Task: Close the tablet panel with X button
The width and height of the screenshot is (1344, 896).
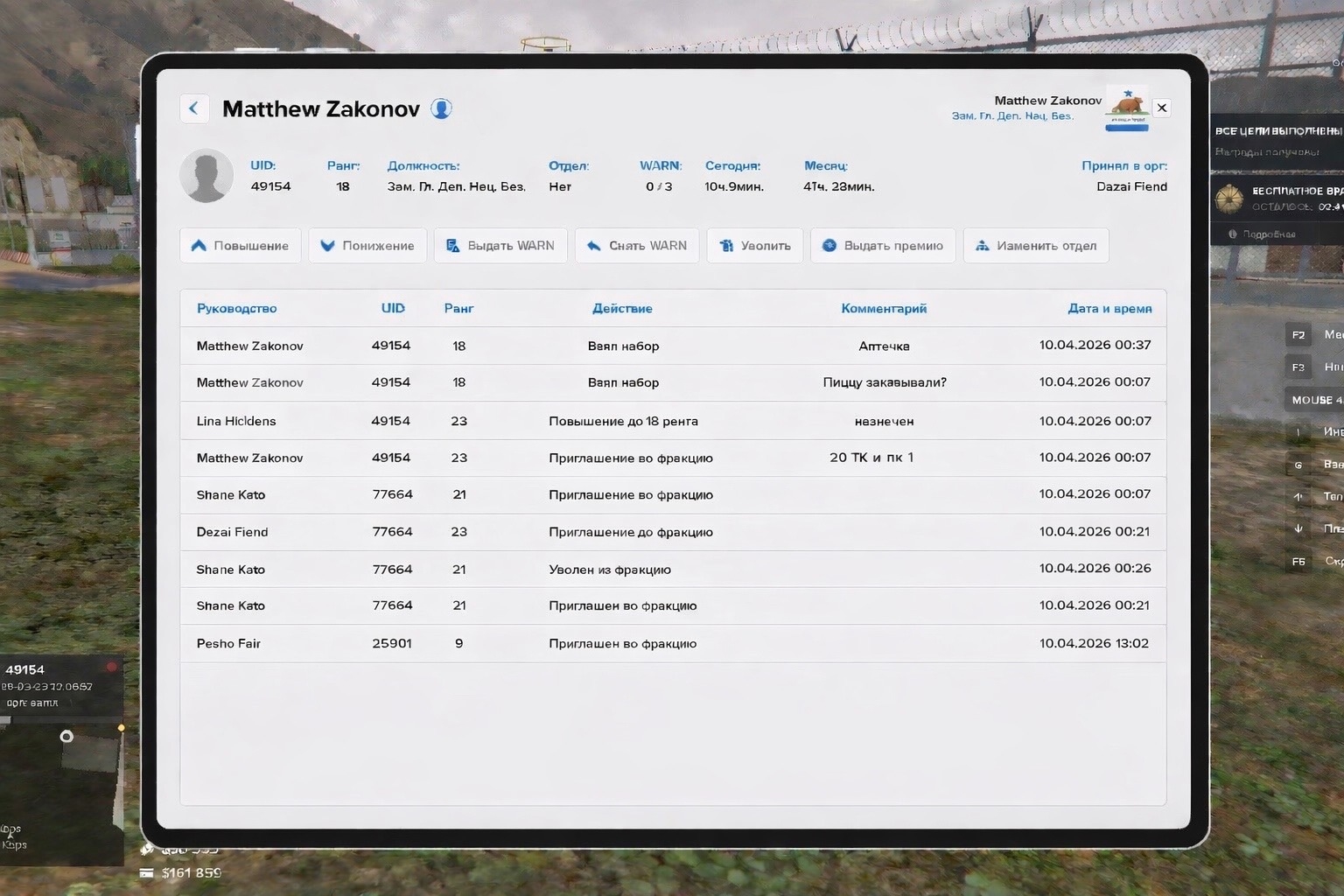Action: pos(1162,108)
